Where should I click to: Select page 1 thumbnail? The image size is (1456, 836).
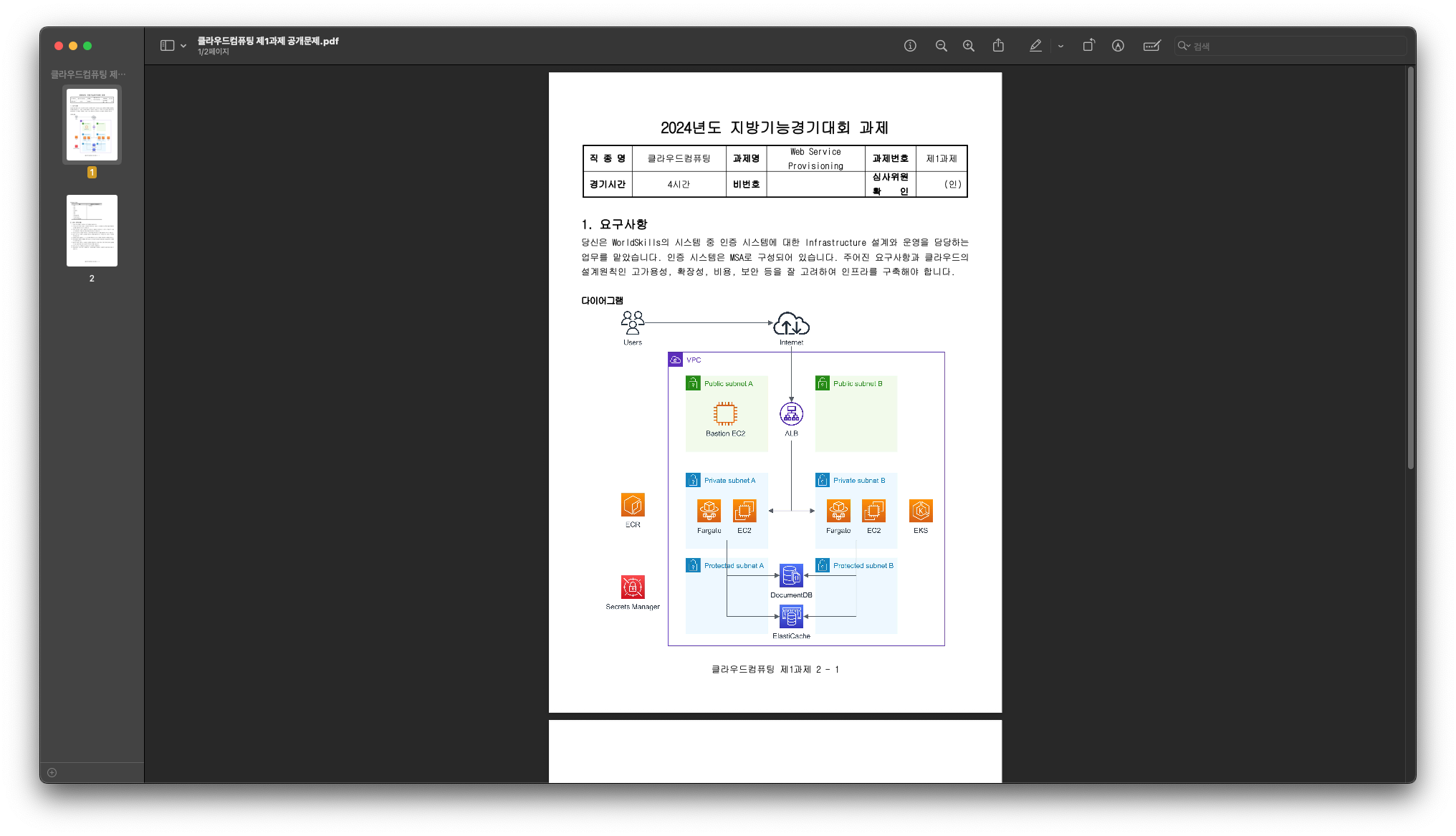click(92, 125)
